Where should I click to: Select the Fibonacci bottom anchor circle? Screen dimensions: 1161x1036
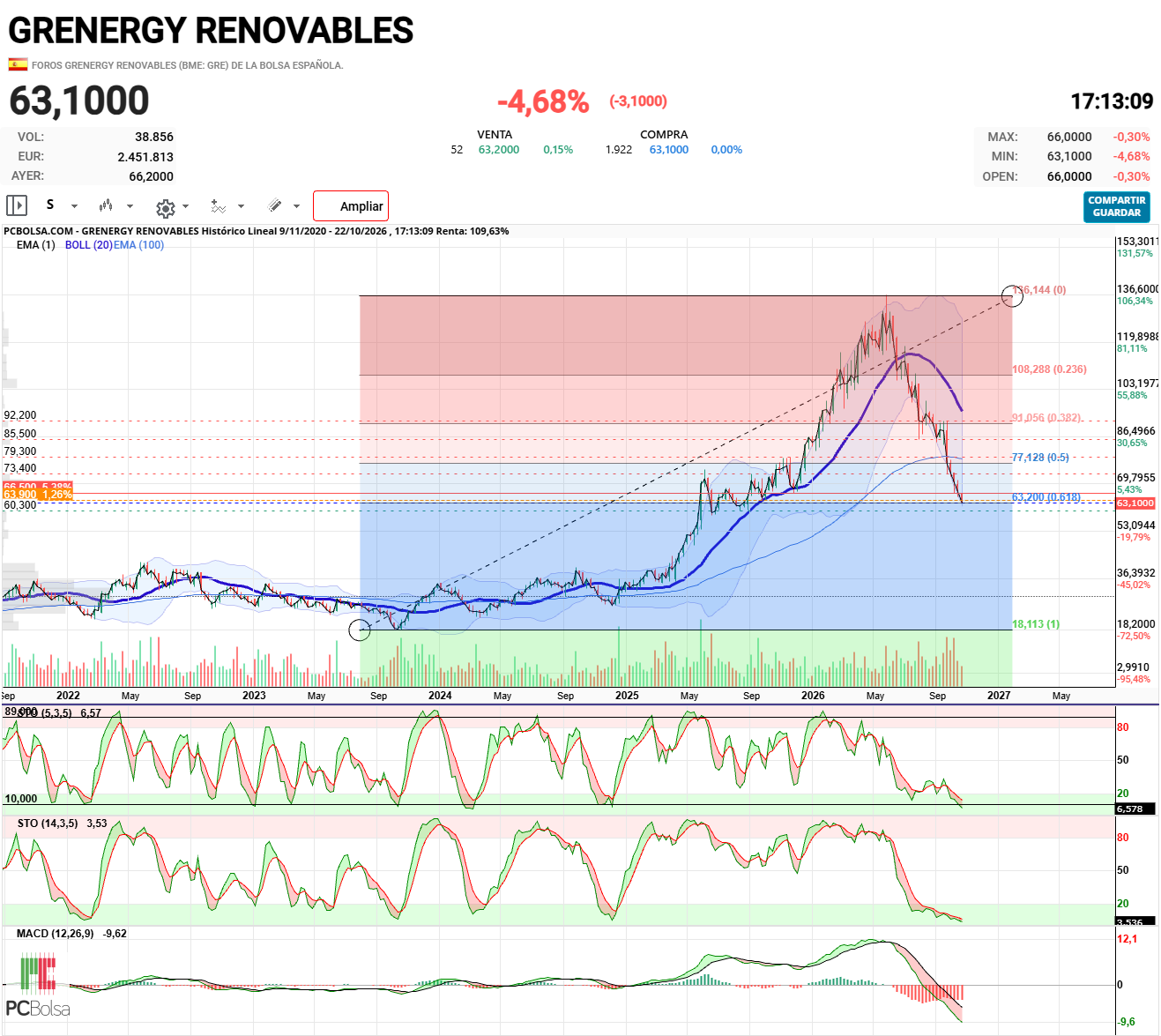click(x=360, y=630)
